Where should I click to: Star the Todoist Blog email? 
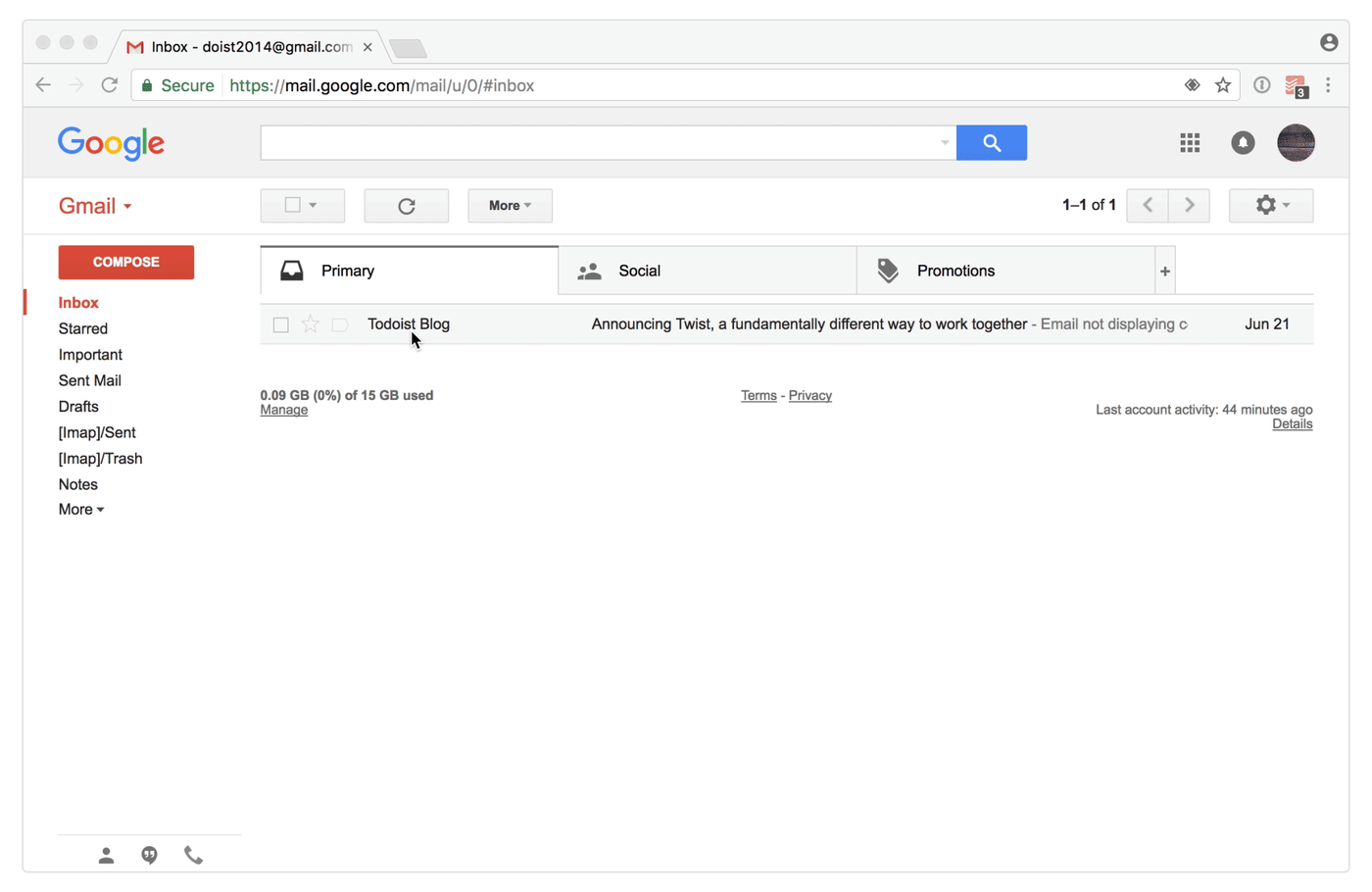tap(310, 323)
